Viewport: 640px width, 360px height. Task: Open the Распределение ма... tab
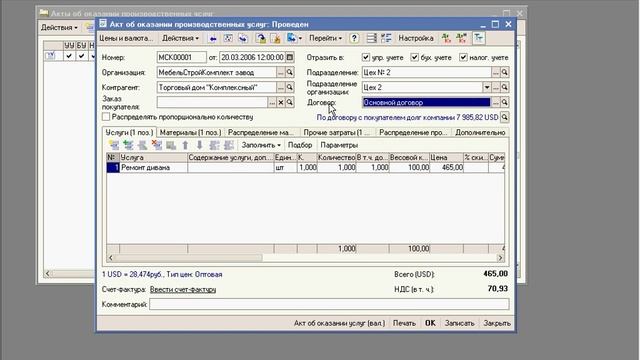point(261,133)
